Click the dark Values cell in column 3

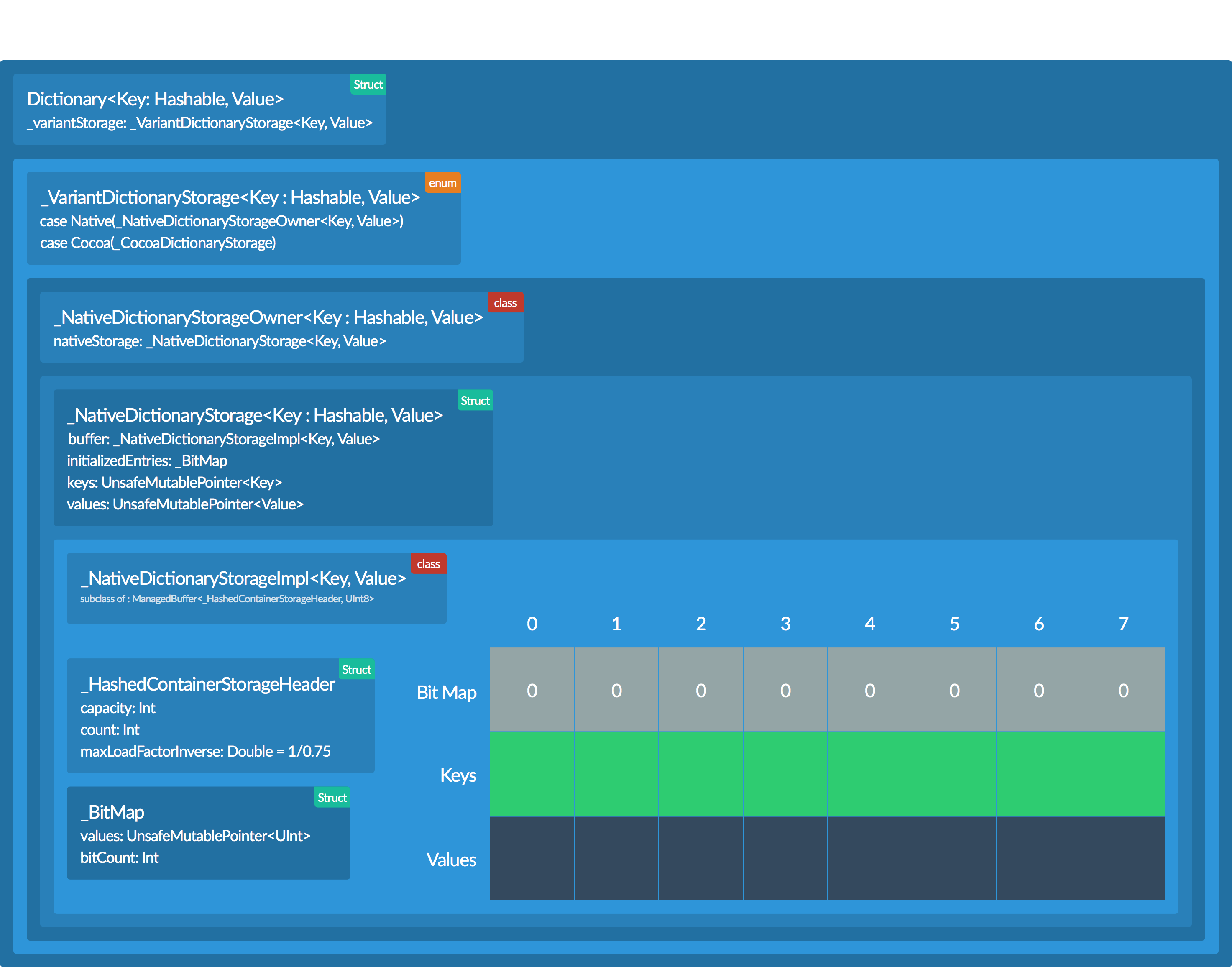(785, 858)
